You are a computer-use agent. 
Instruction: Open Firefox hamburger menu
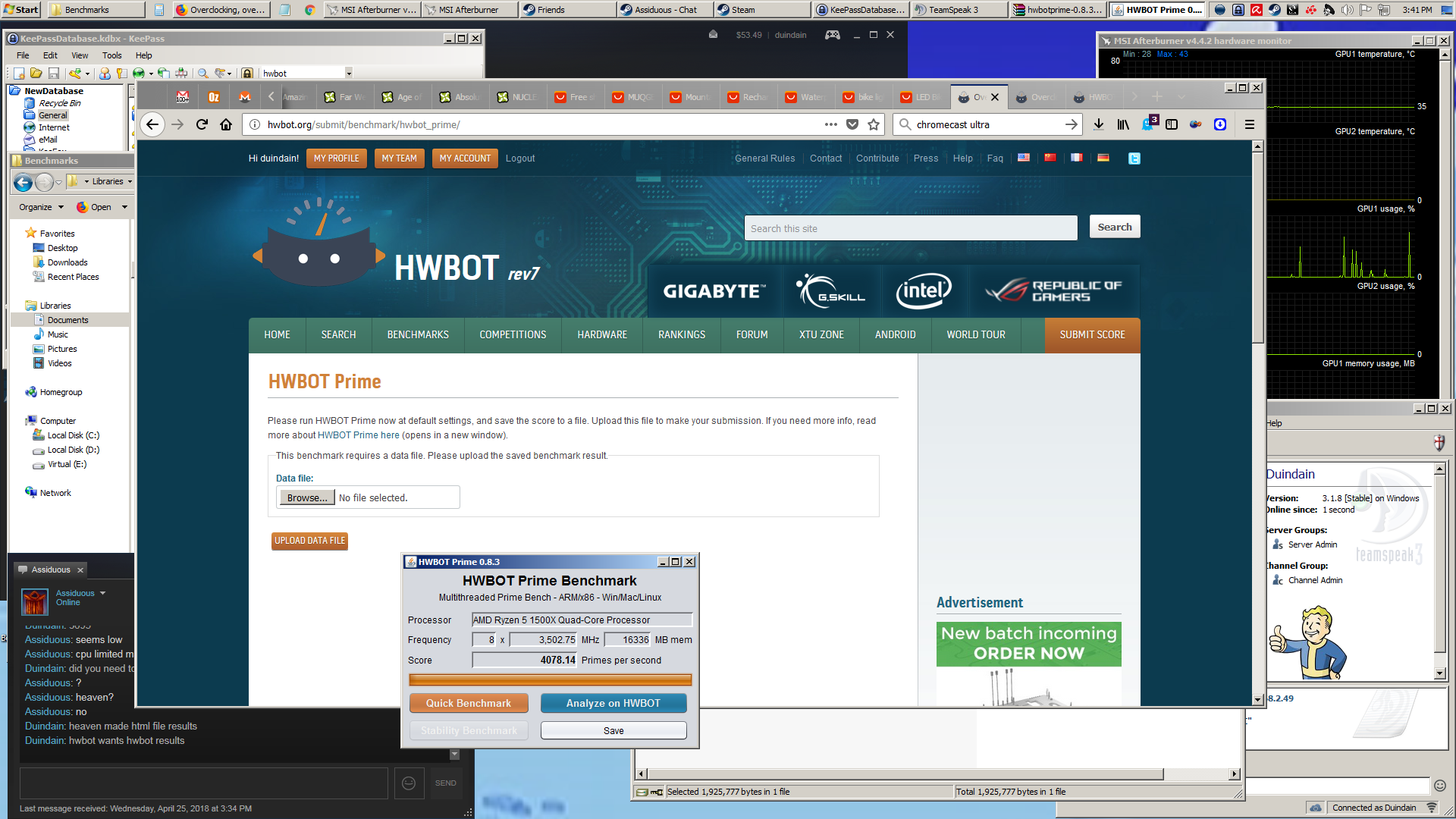tap(1250, 124)
